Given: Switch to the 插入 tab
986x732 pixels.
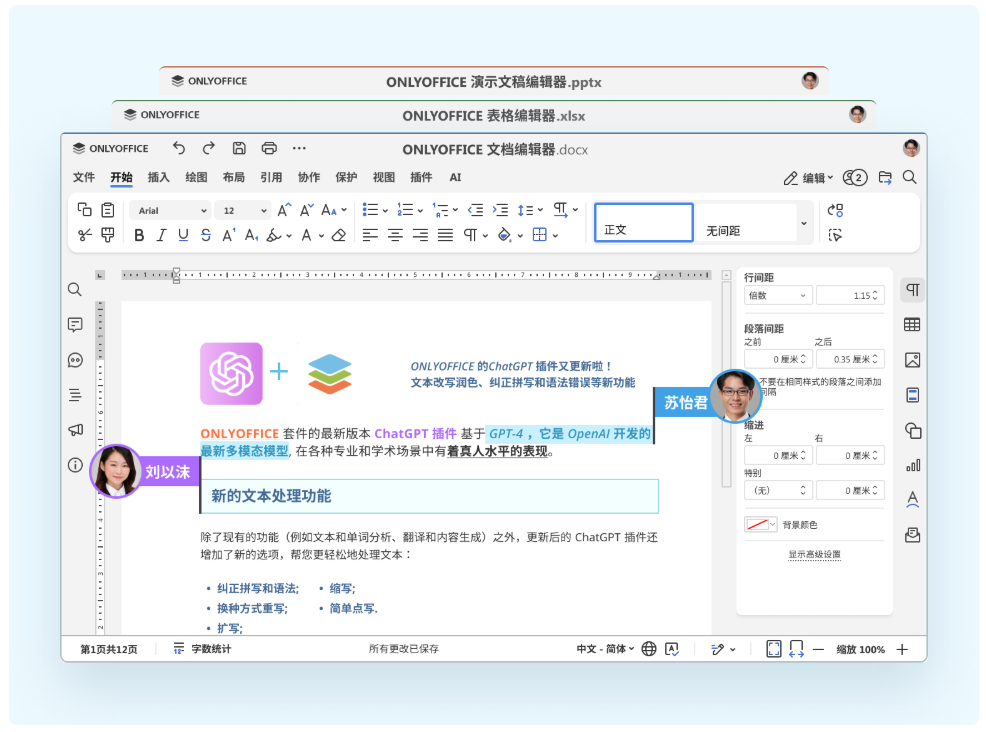Looking at the screenshot, I should click(x=158, y=177).
